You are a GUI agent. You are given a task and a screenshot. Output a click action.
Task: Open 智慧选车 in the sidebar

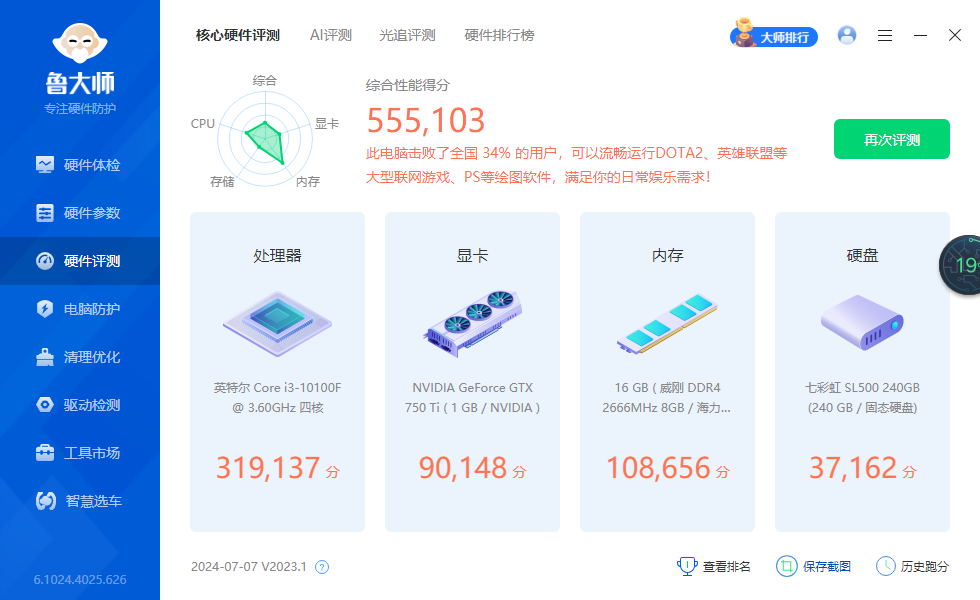point(79,501)
